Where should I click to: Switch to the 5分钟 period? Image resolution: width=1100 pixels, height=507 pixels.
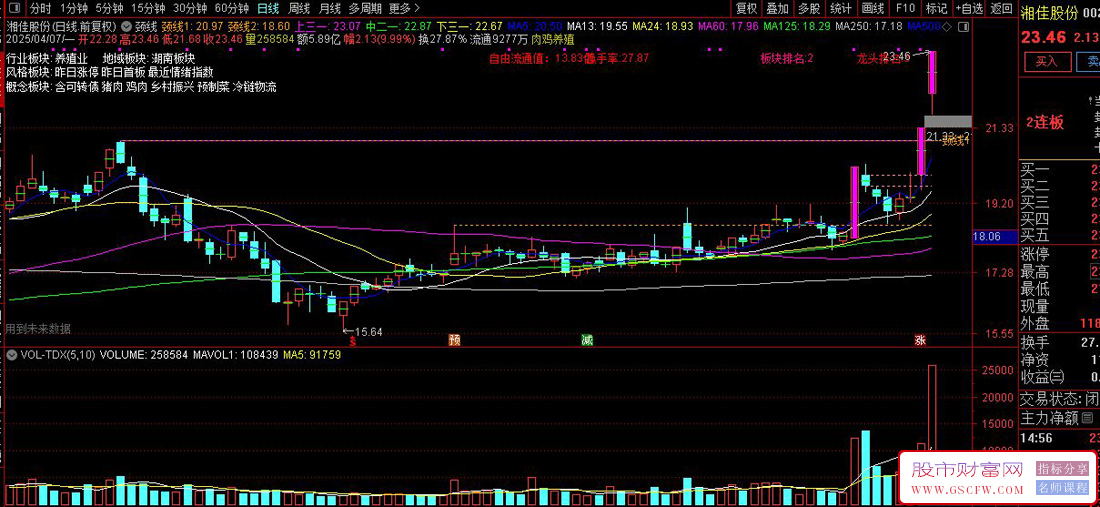(x=109, y=8)
